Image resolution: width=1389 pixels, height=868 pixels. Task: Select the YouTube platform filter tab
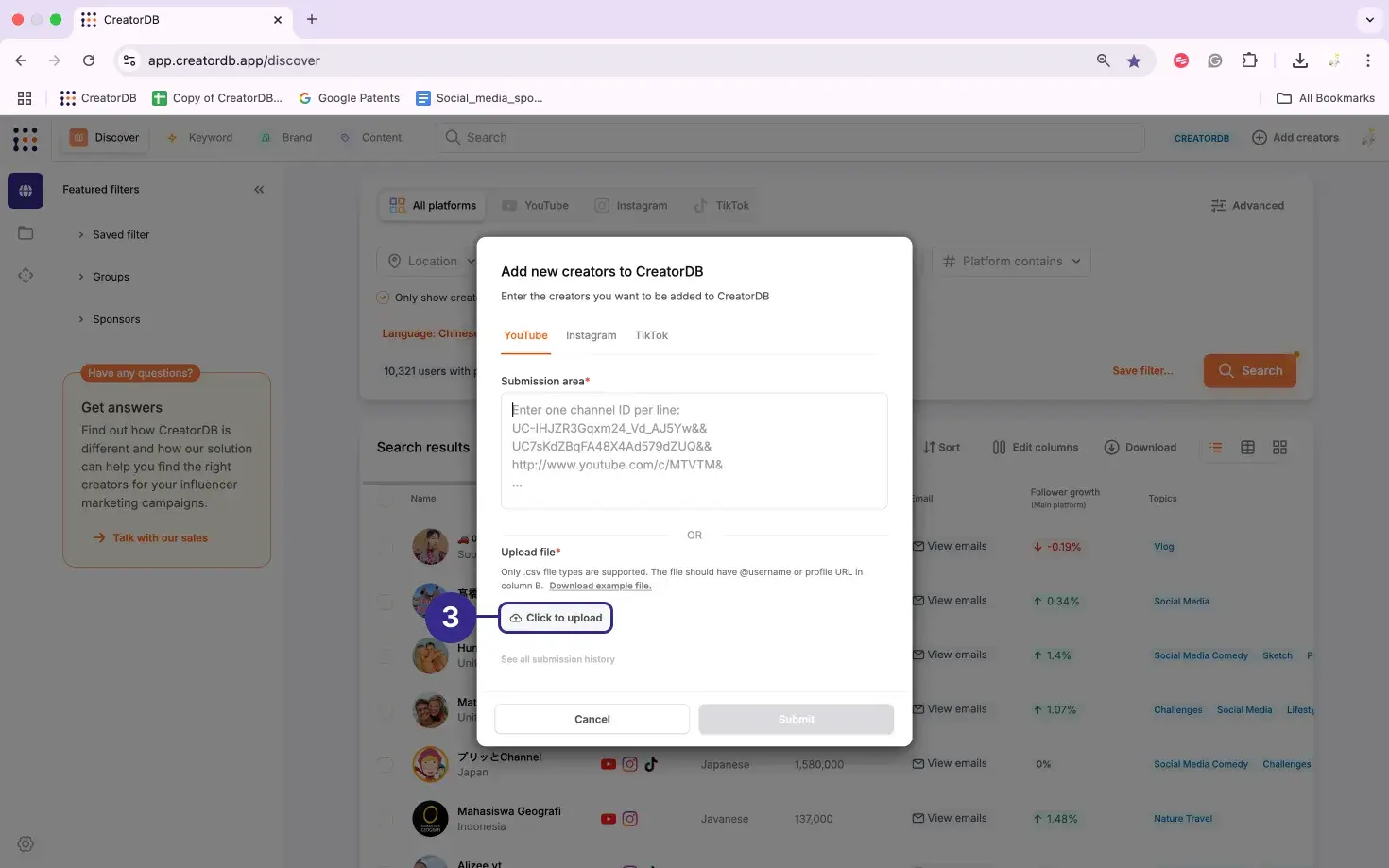click(536, 206)
